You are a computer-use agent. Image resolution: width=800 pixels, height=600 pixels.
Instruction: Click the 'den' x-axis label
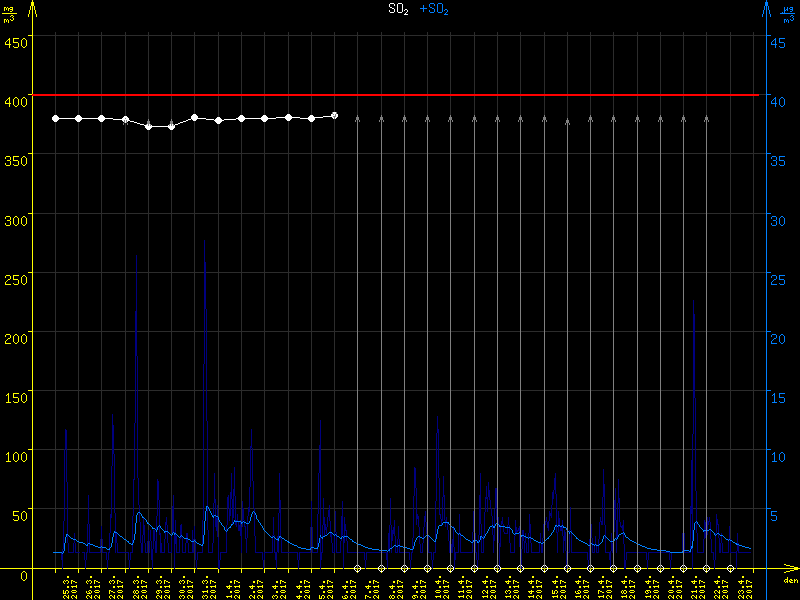pyautogui.click(x=790, y=580)
